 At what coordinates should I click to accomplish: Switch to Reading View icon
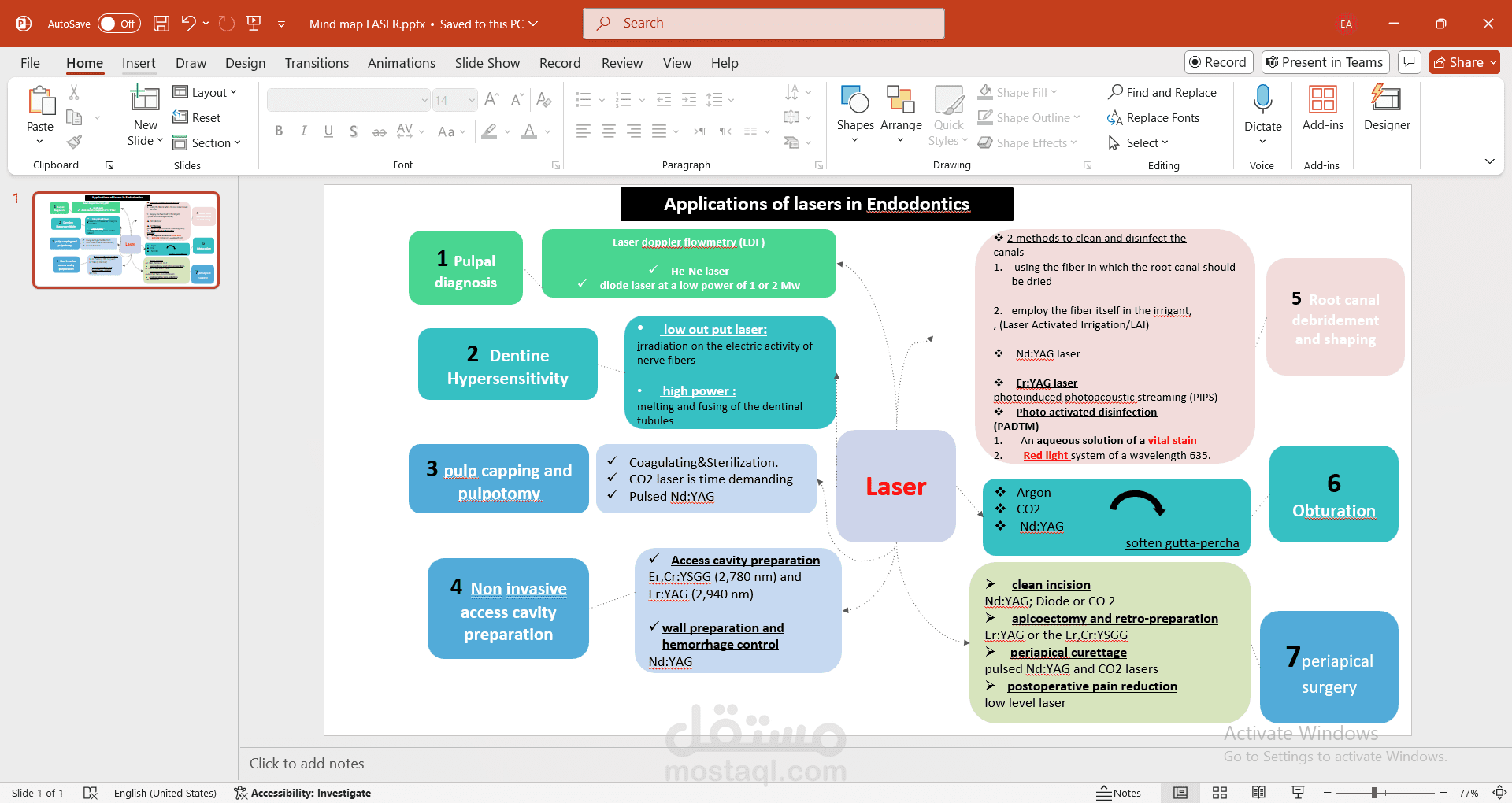click(1258, 793)
